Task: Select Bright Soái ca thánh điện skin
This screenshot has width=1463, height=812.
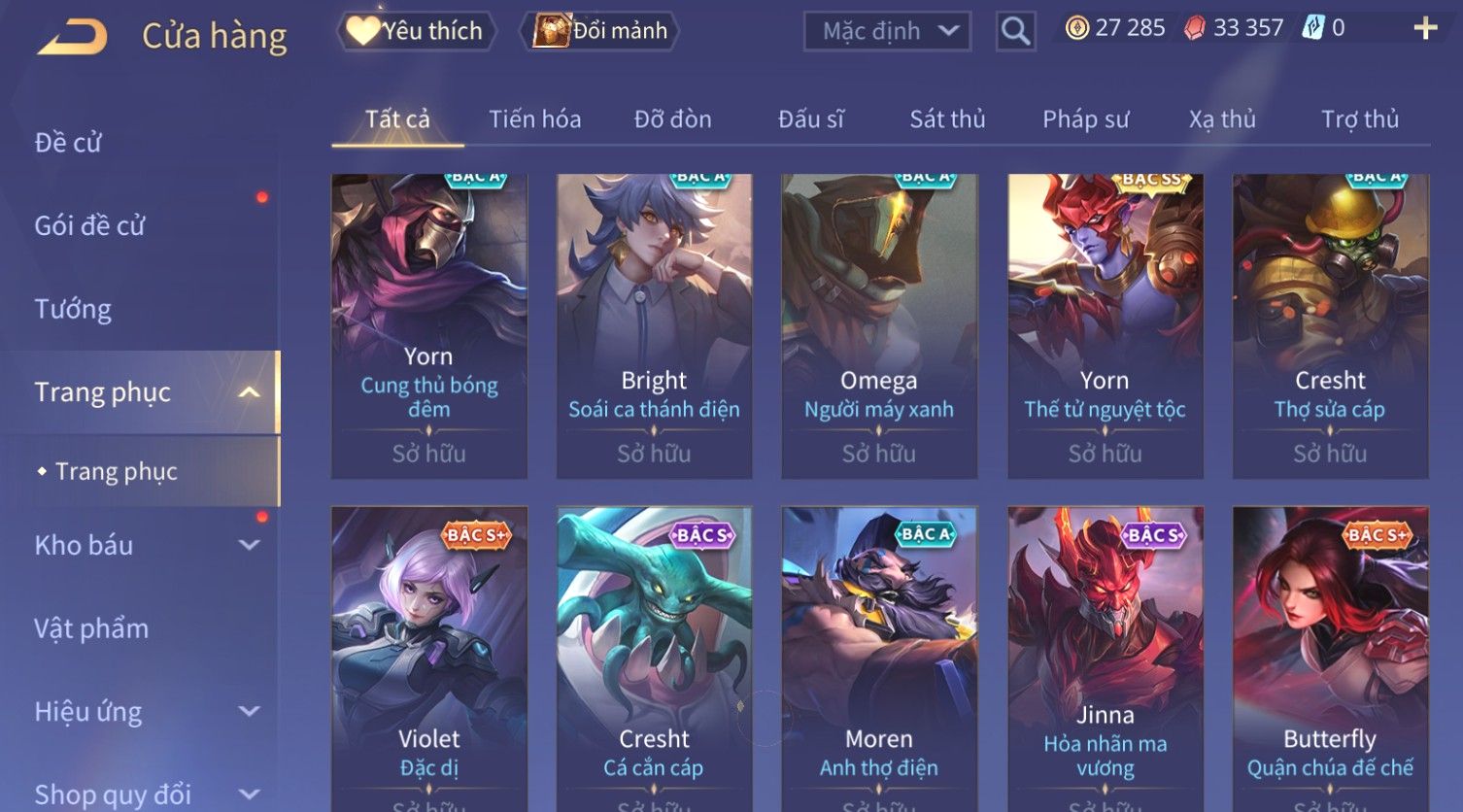Action: [654, 326]
